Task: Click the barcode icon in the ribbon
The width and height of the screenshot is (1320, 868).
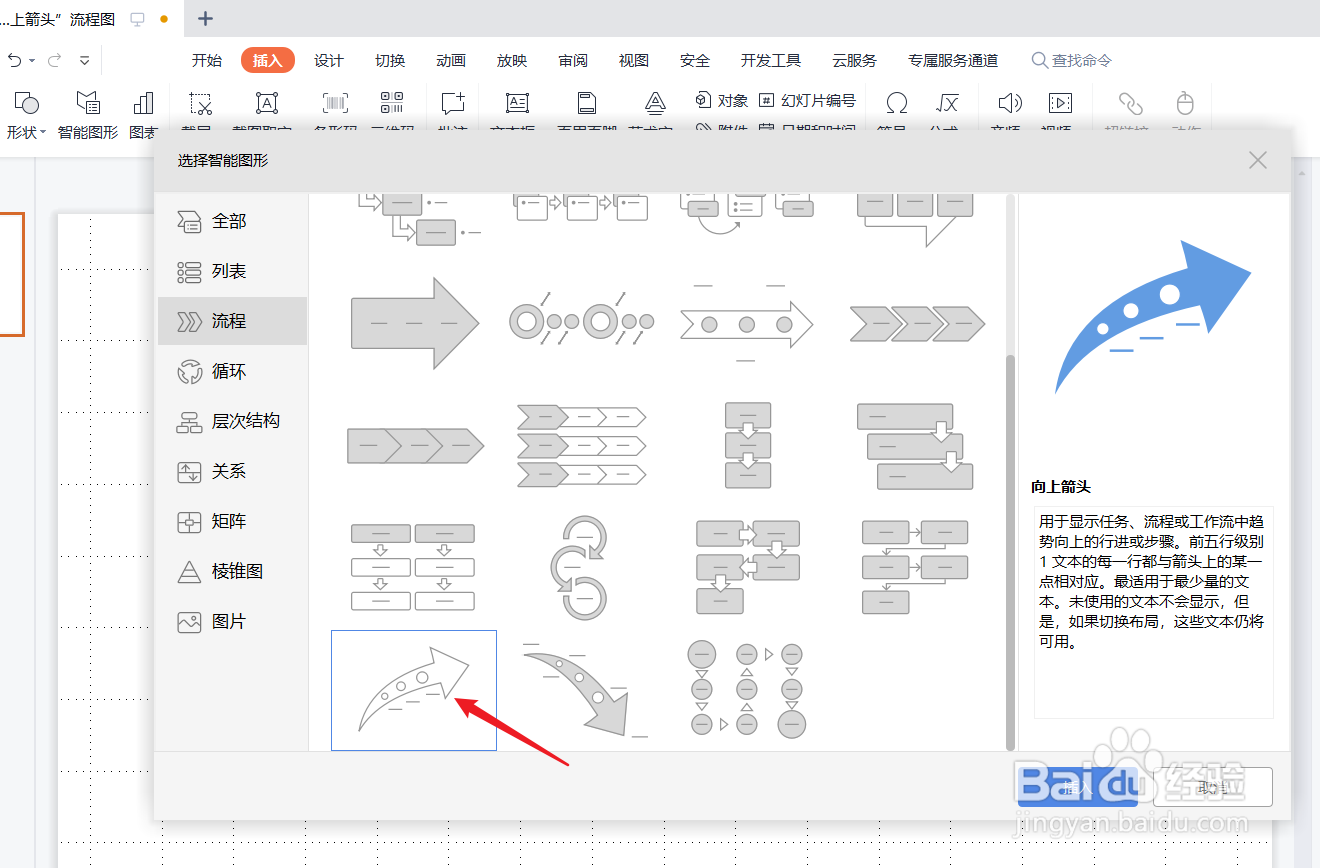Action: pos(335,102)
